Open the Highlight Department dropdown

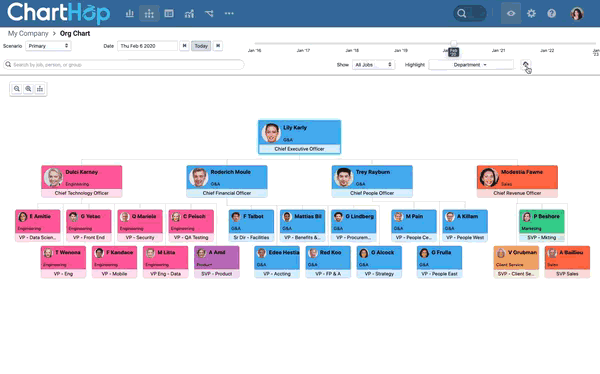[471, 65]
